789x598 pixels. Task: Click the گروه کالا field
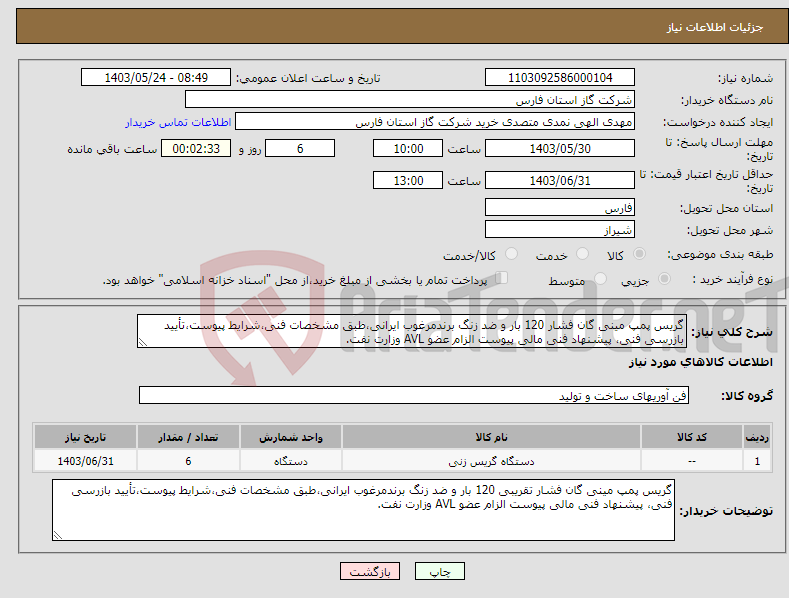click(x=414, y=396)
